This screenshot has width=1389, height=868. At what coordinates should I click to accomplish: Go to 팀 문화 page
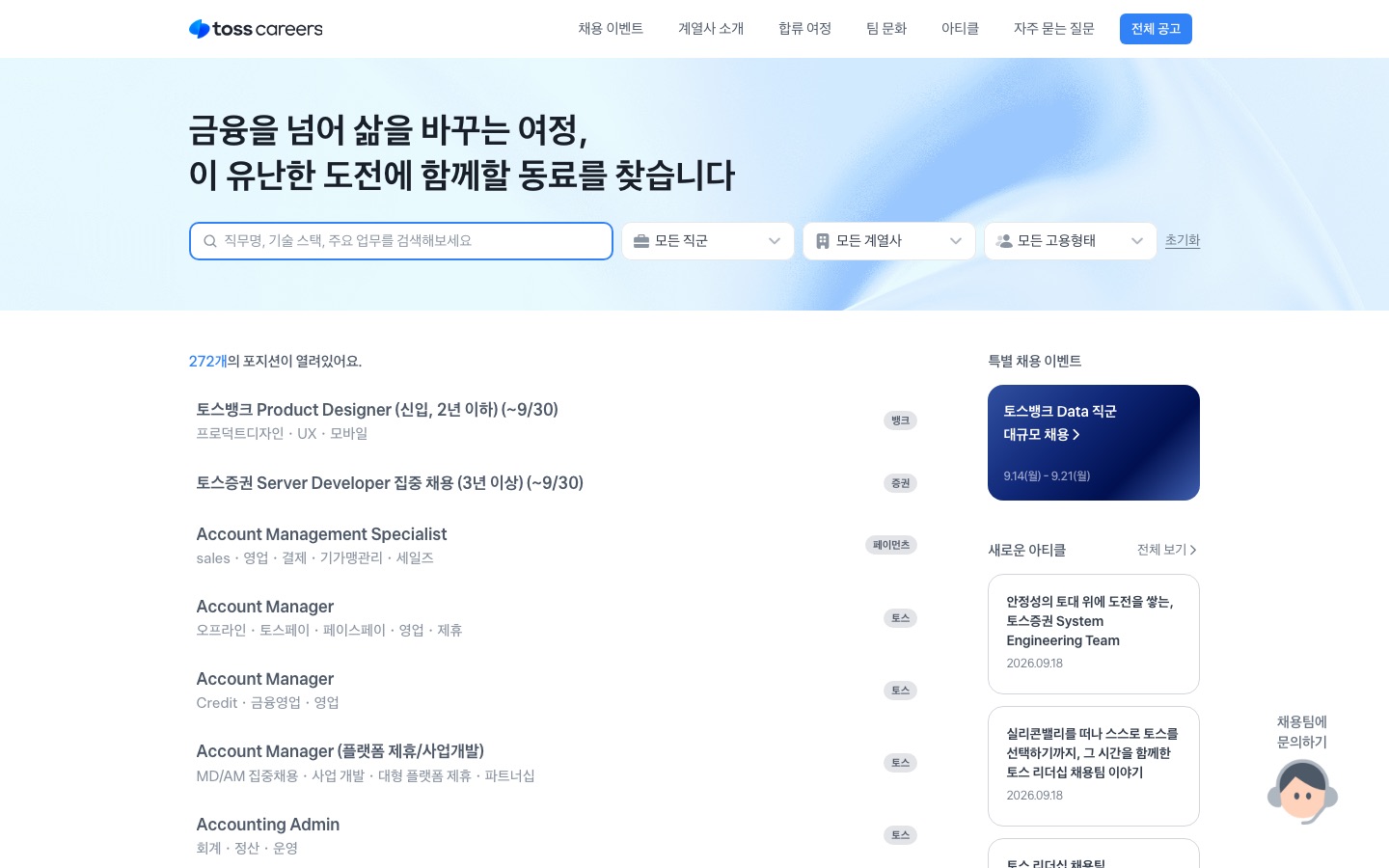click(886, 29)
